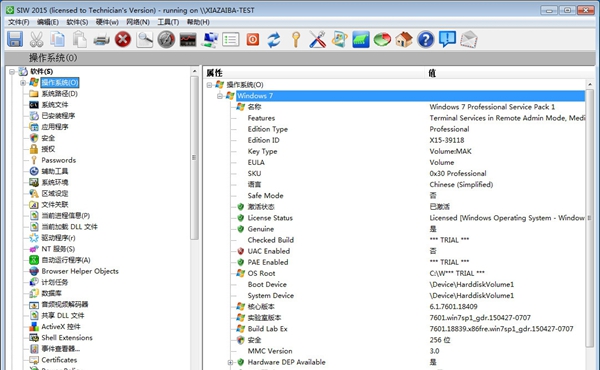Click the Save floppy disk toolbar icon
Image resolution: width=600 pixels, height=370 pixels.
pyautogui.click(x=15, y=39)
